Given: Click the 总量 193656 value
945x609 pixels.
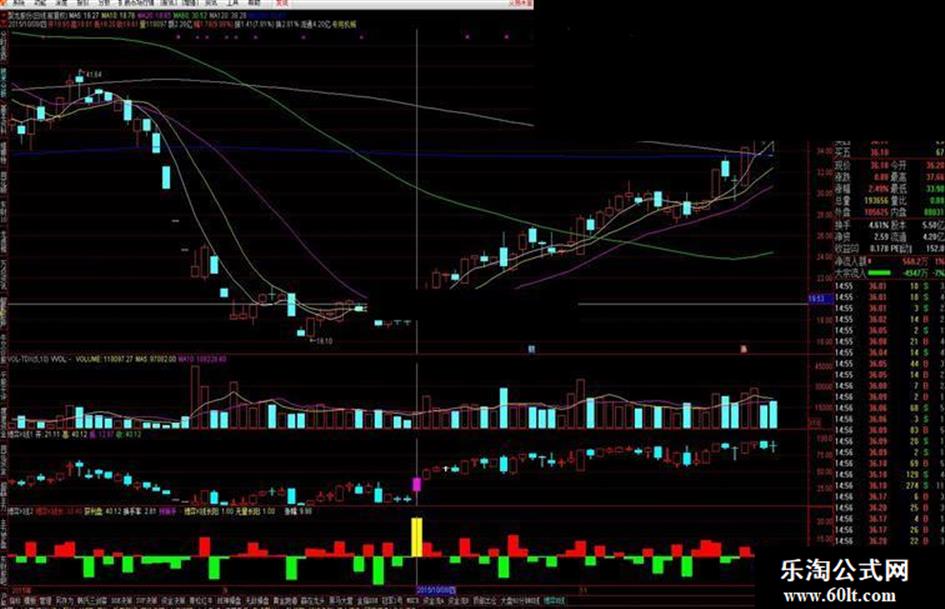Looking at the screenshot, I should click(876, 201).
